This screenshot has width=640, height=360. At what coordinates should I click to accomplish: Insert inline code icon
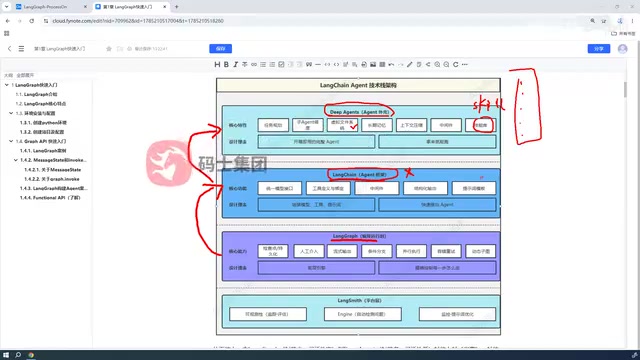[x=327, y=64]
